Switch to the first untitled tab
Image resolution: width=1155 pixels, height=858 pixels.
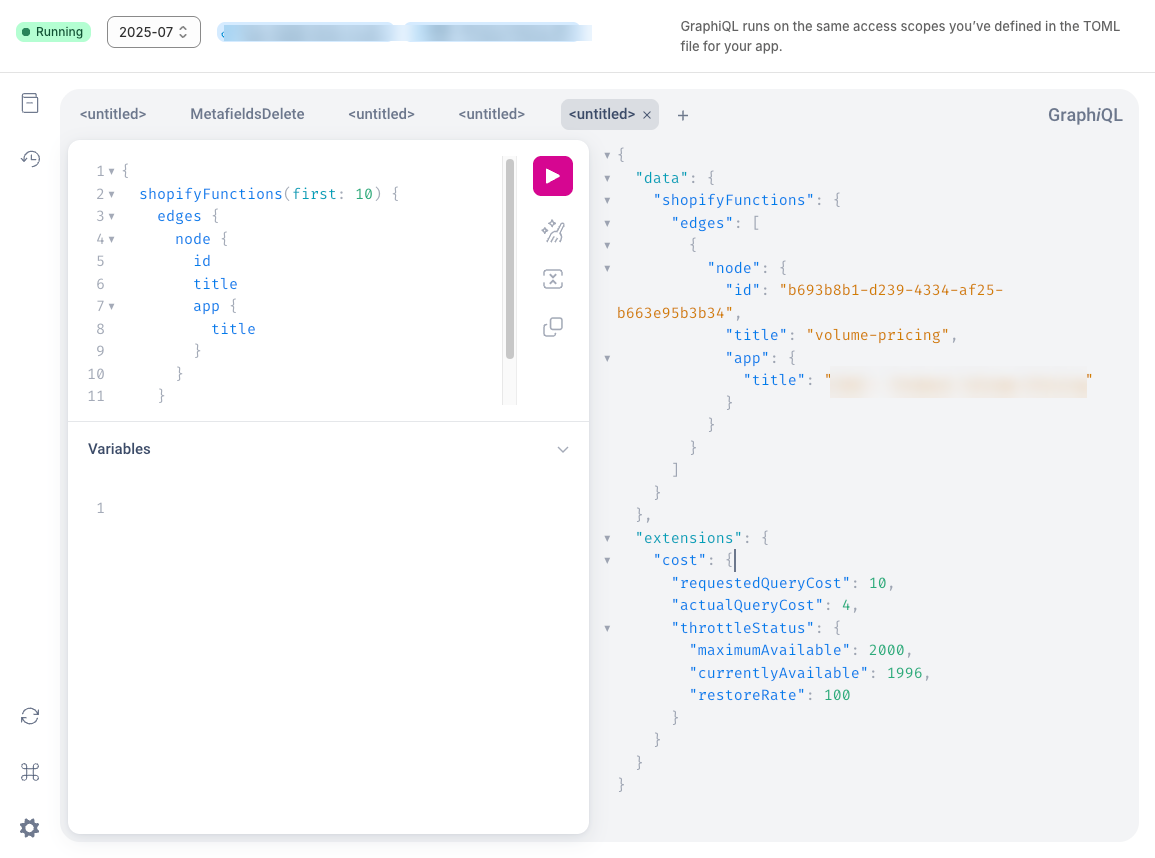[x=113, y=114]
